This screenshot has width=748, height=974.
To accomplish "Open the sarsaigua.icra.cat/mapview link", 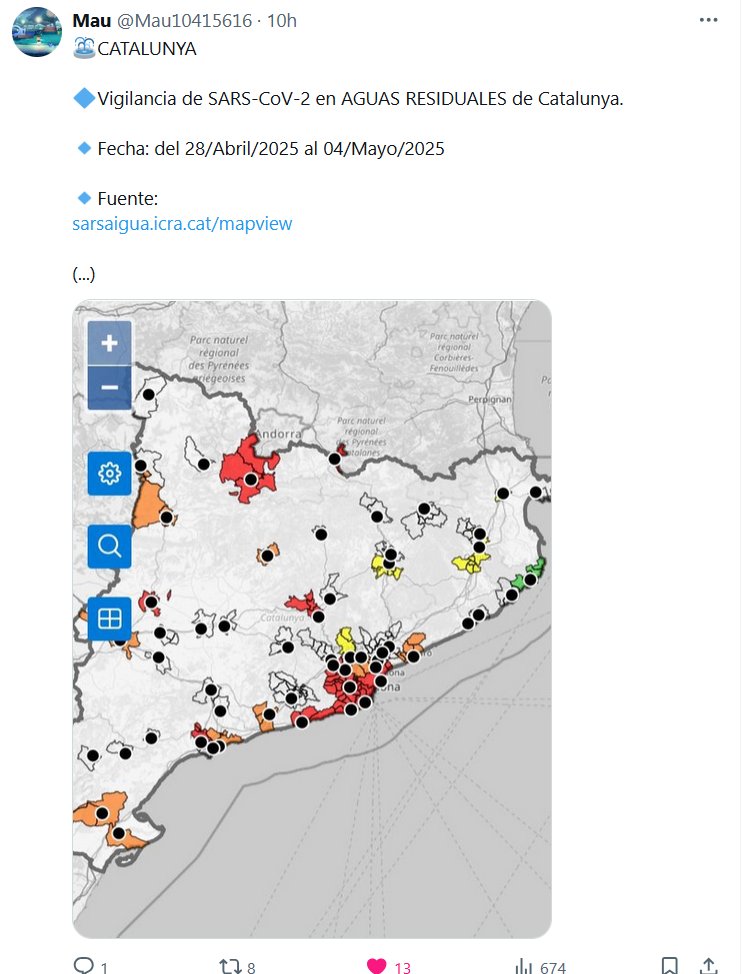I will 182,224.
